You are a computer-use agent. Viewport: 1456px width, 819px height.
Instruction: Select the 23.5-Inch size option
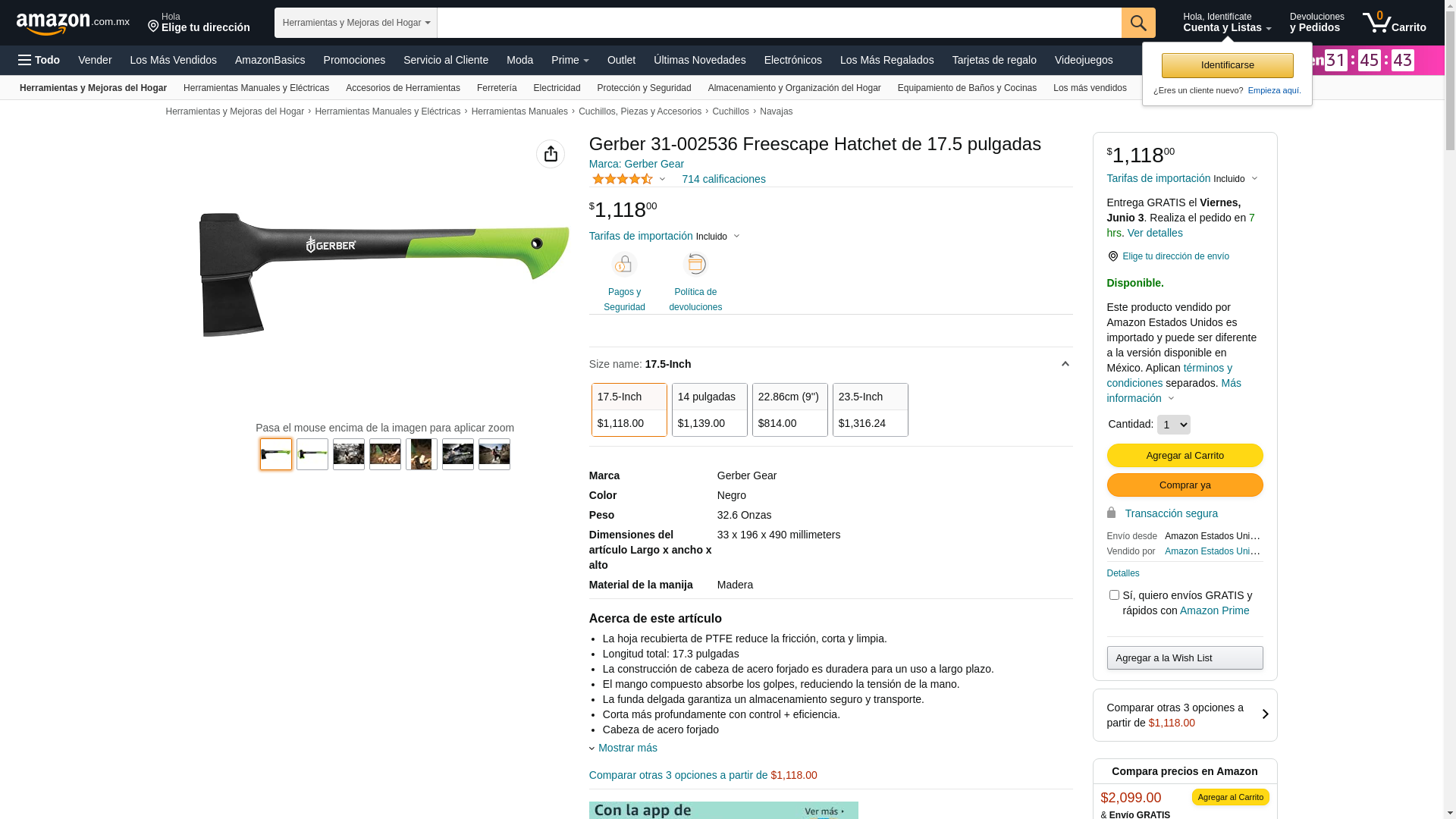pos(870,409)
